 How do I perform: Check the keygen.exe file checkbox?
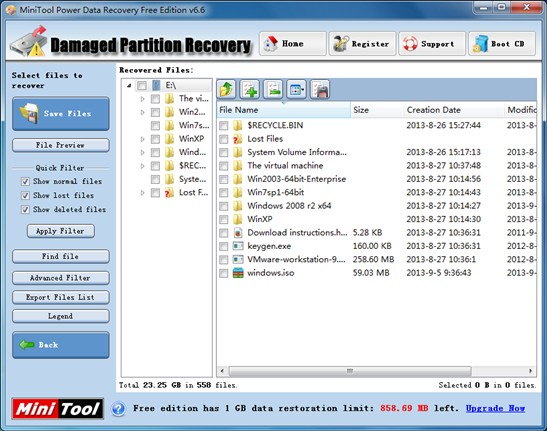coord(224,246)
